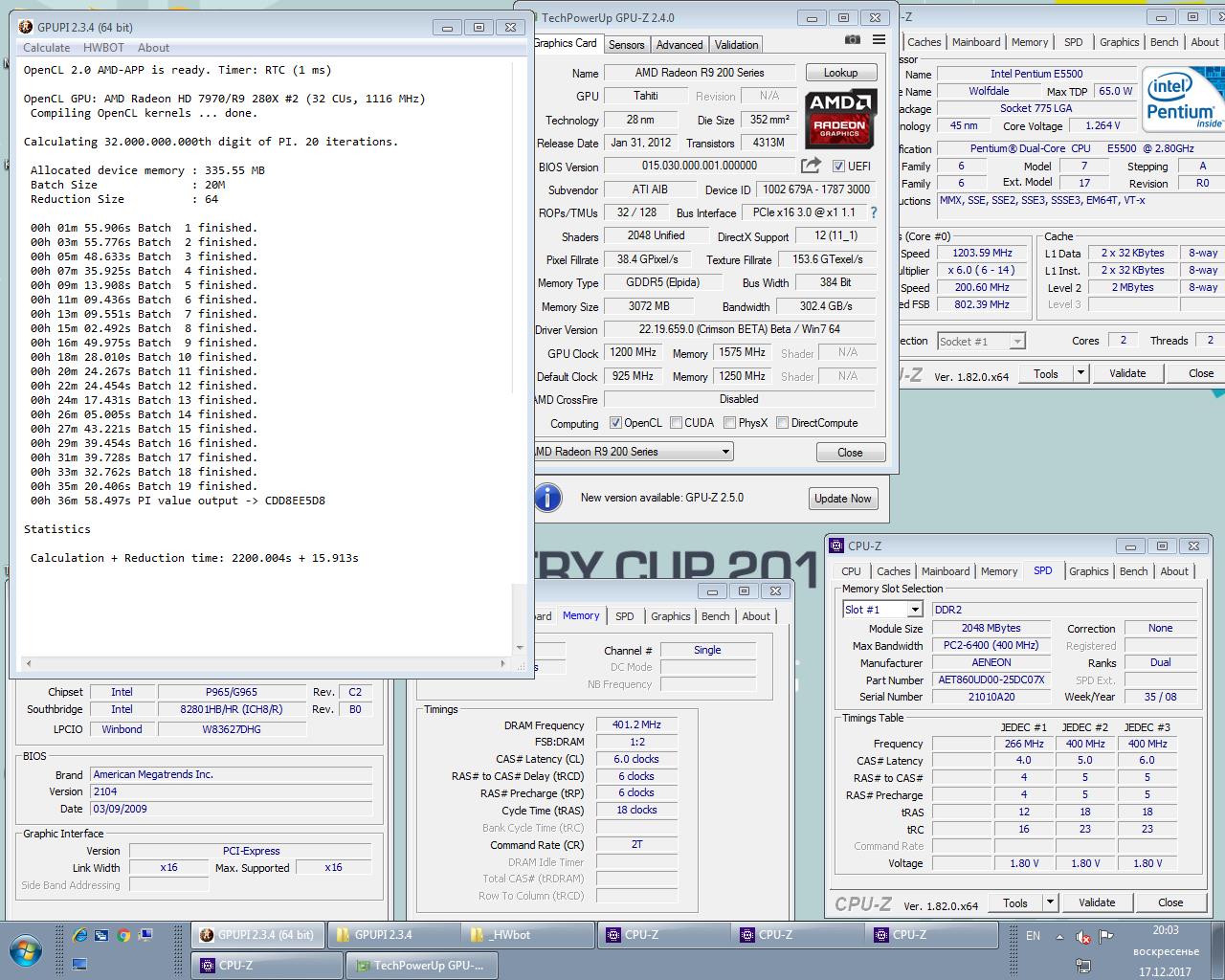This screenshot has width=1225, height=980.
Task: Expand the AMD Radeon R9 200 Series GPU dropdown
Action: [725, 452]
